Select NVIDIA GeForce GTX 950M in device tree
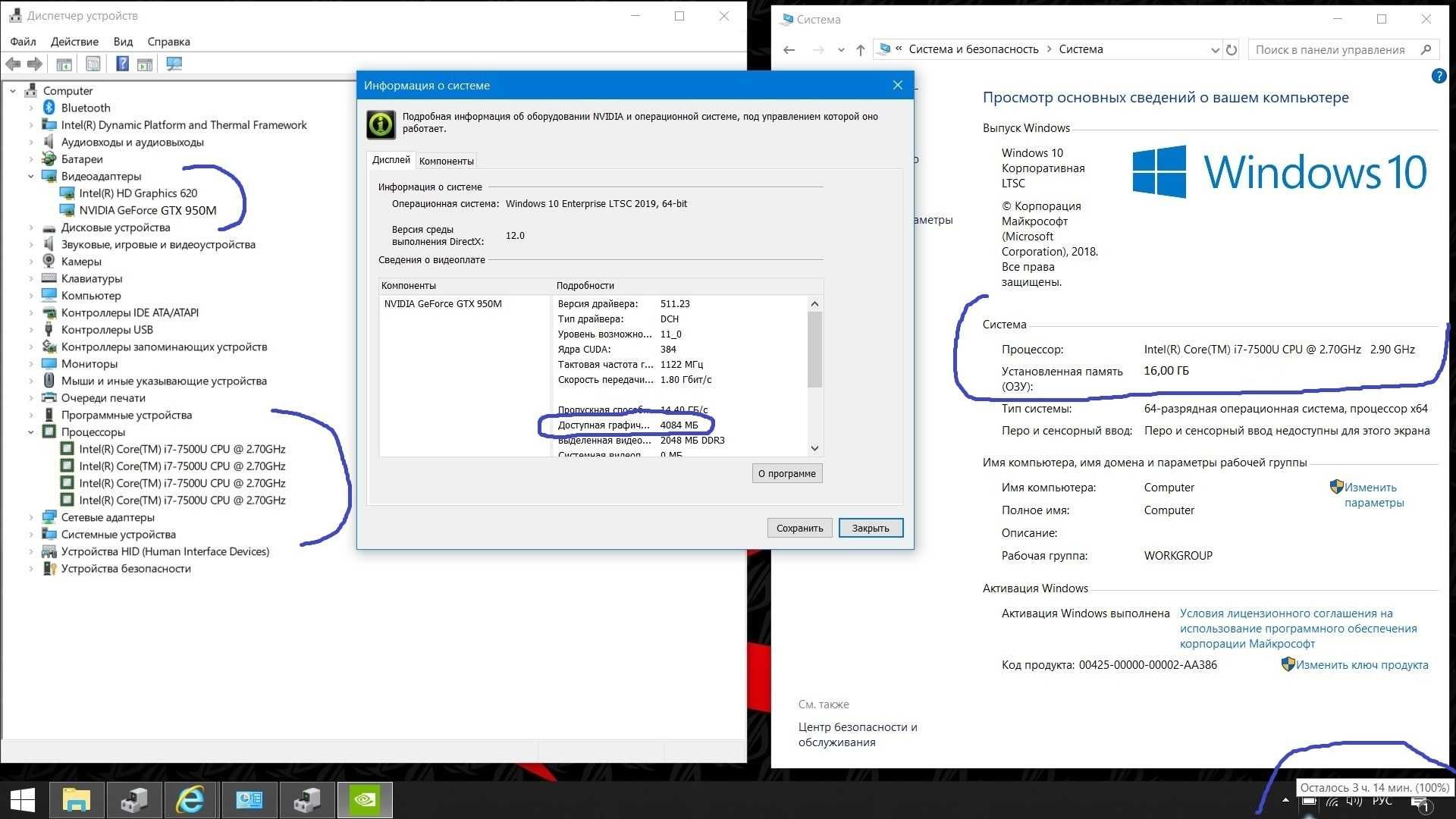Screen dimensions: 1456x819 tap(148, 211)
